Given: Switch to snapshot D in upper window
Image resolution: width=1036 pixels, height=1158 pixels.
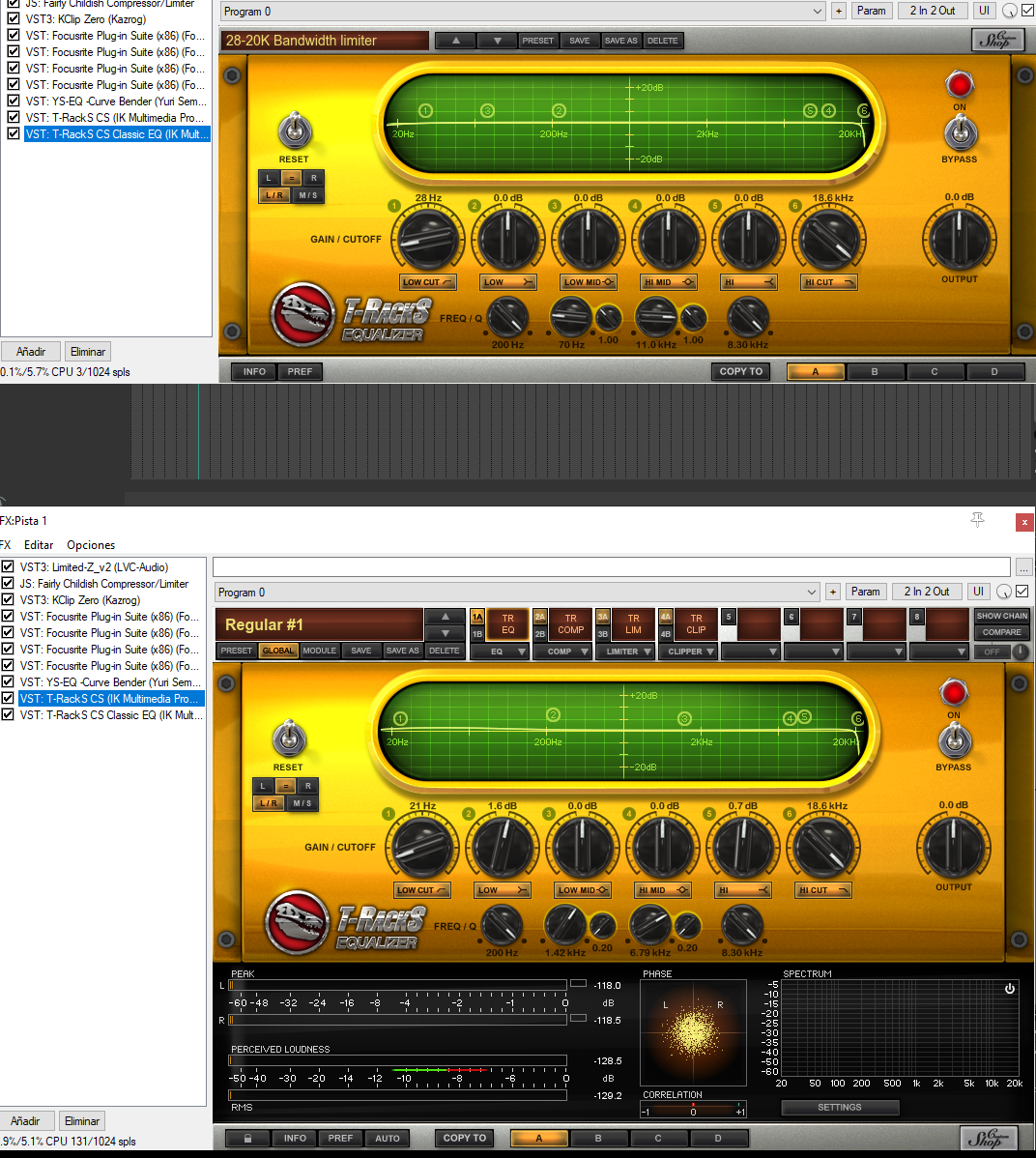Looking at the screenshot, I should click(993, 371).
